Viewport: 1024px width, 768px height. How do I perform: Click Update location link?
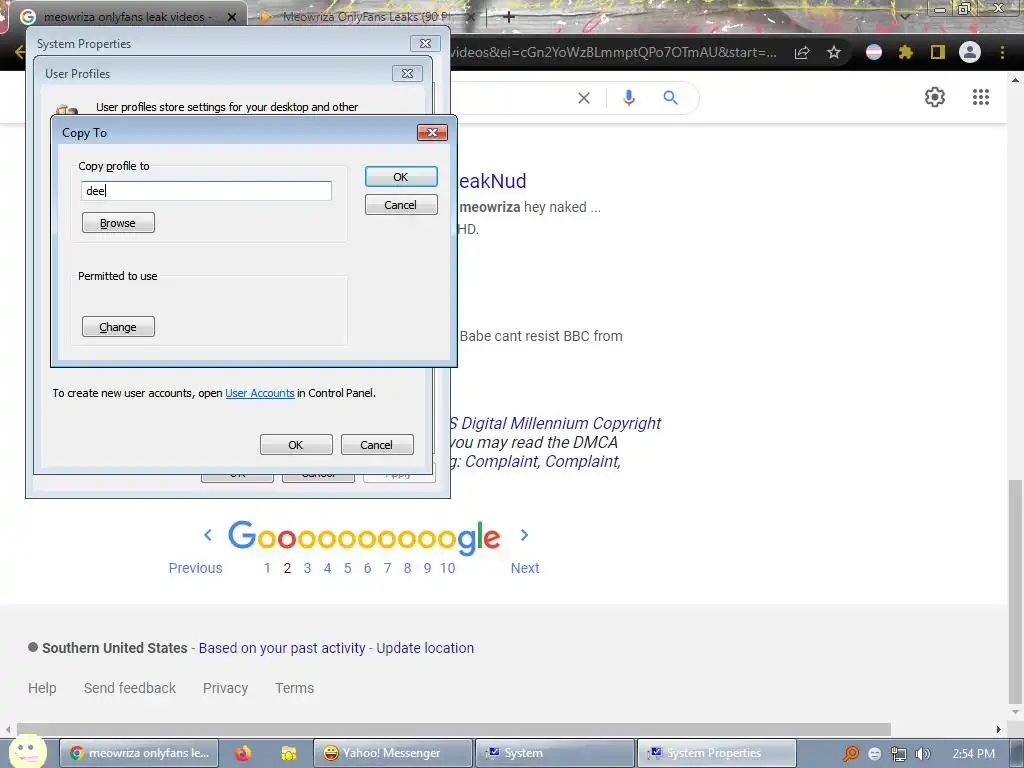(425, 648)
